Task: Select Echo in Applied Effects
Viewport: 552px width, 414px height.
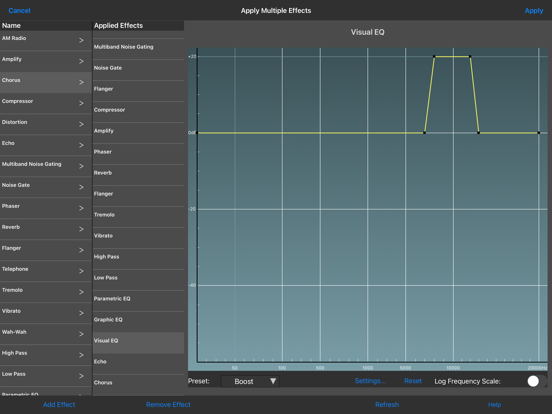Action: coord(138,364)
